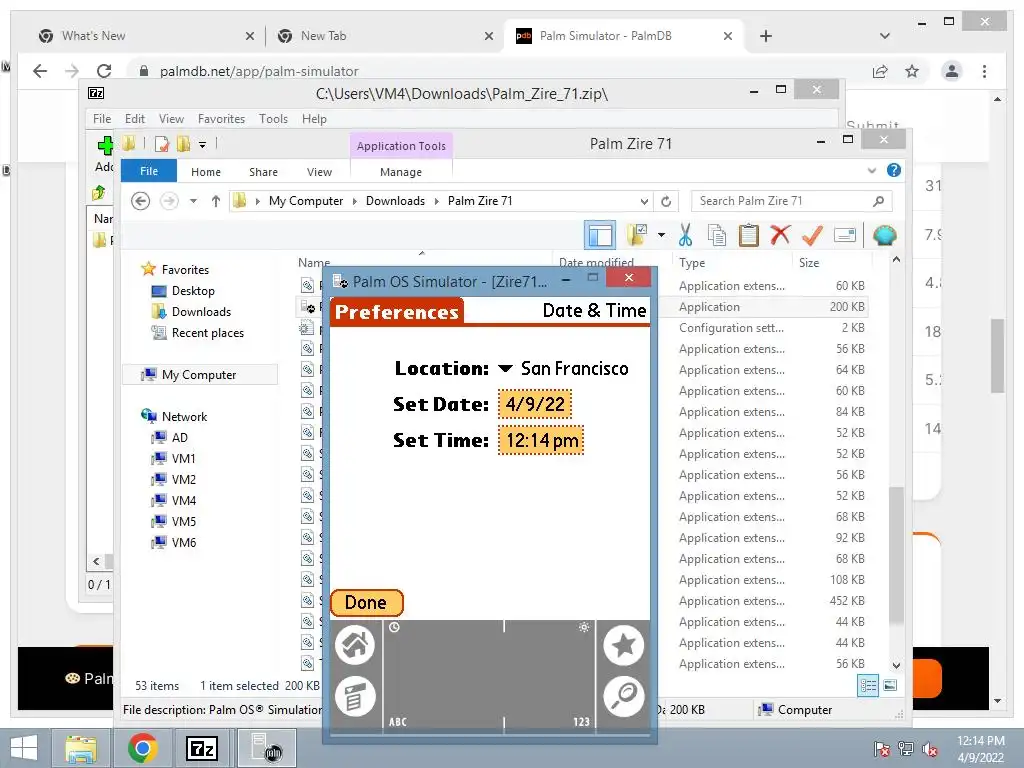1024x768 pixels.
Task: Select My Computer in navigation pane
Action: (x=199, y=374)
